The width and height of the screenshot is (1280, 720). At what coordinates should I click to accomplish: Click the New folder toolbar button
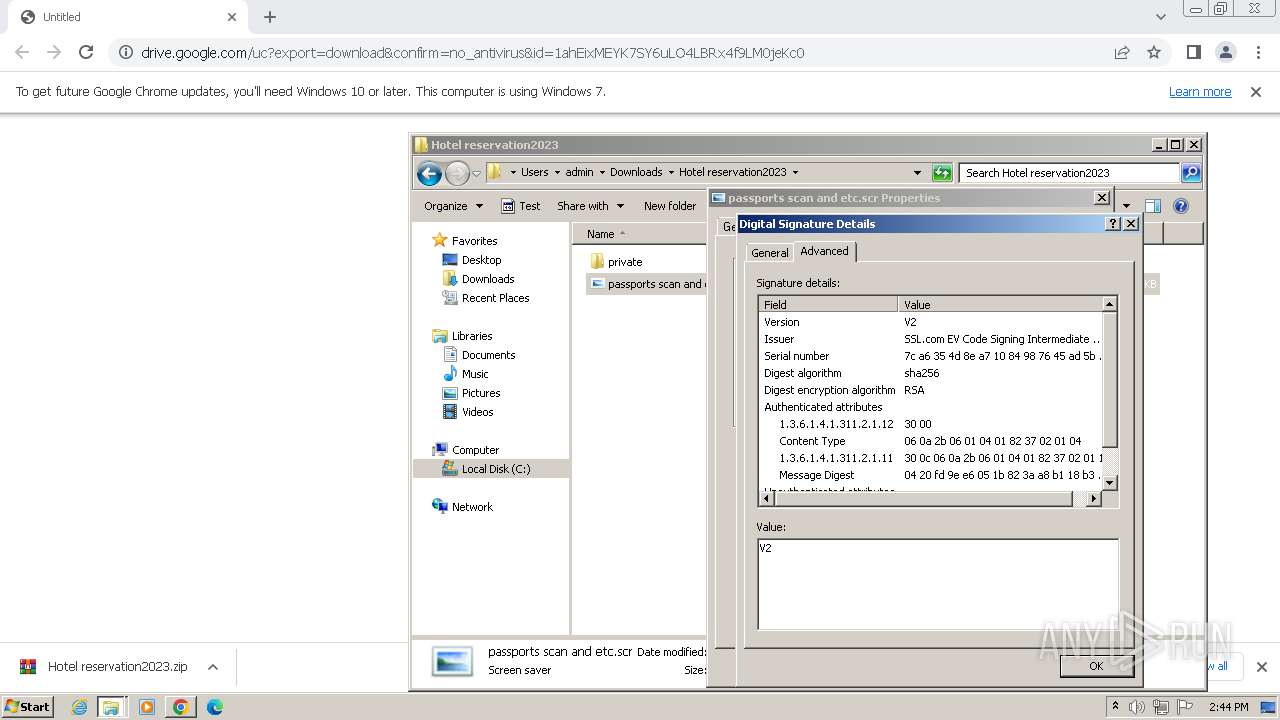pyautogui.click(x=670, y=206)
